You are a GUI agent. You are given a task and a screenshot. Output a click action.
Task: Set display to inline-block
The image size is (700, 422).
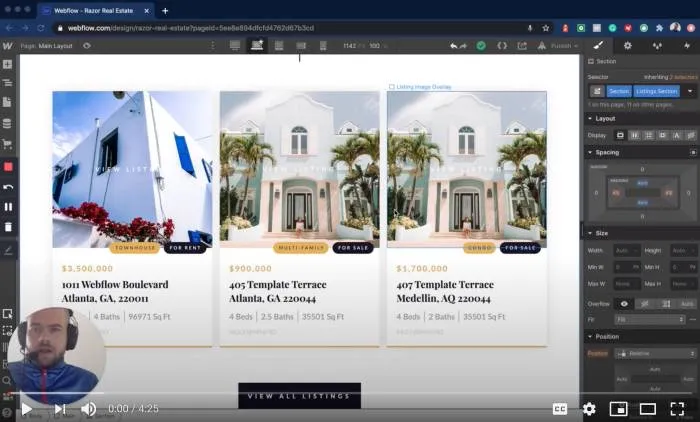pyautogui.click(x=662, y=135)
